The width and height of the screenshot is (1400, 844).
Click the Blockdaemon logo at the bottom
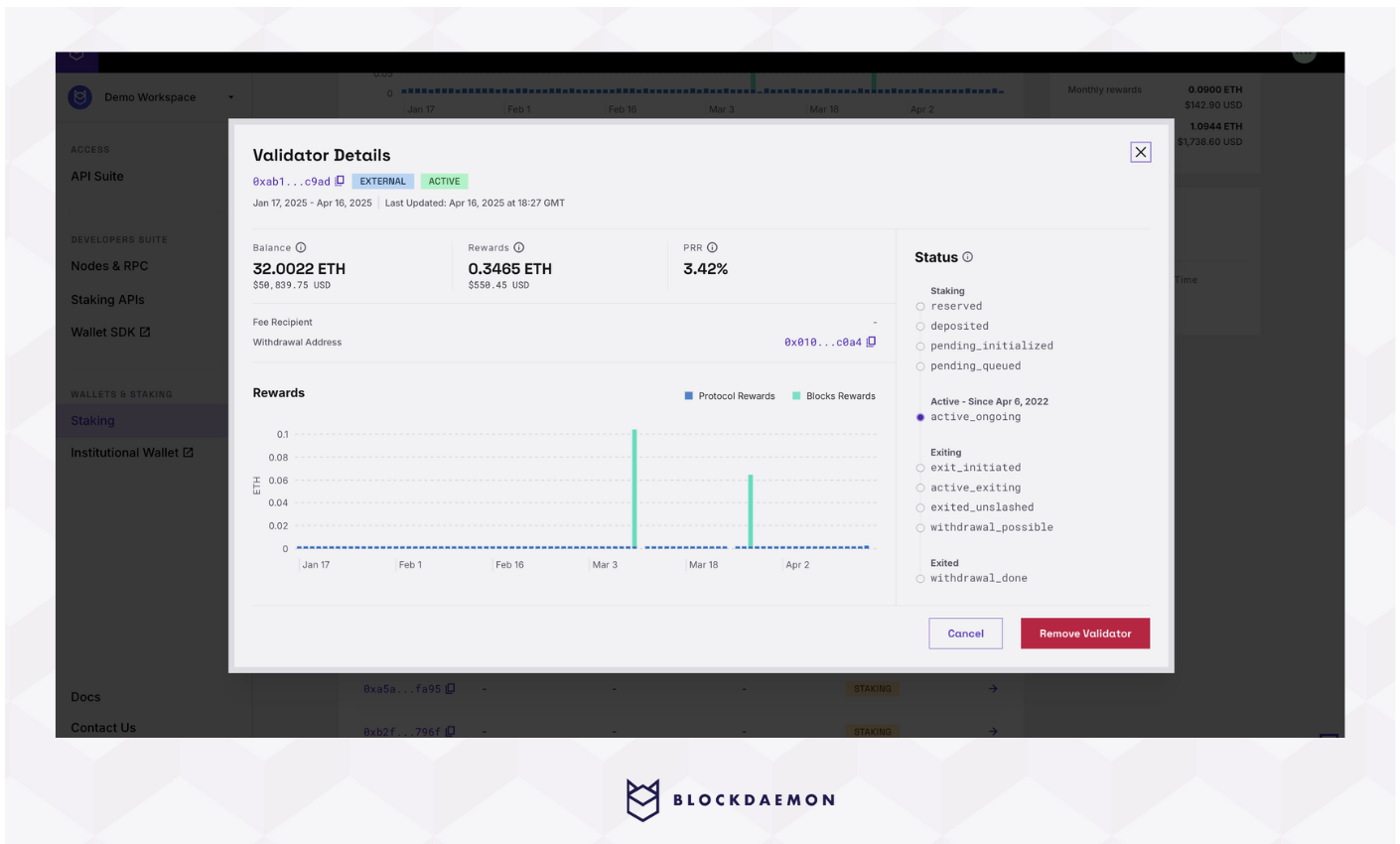point(730,799)
